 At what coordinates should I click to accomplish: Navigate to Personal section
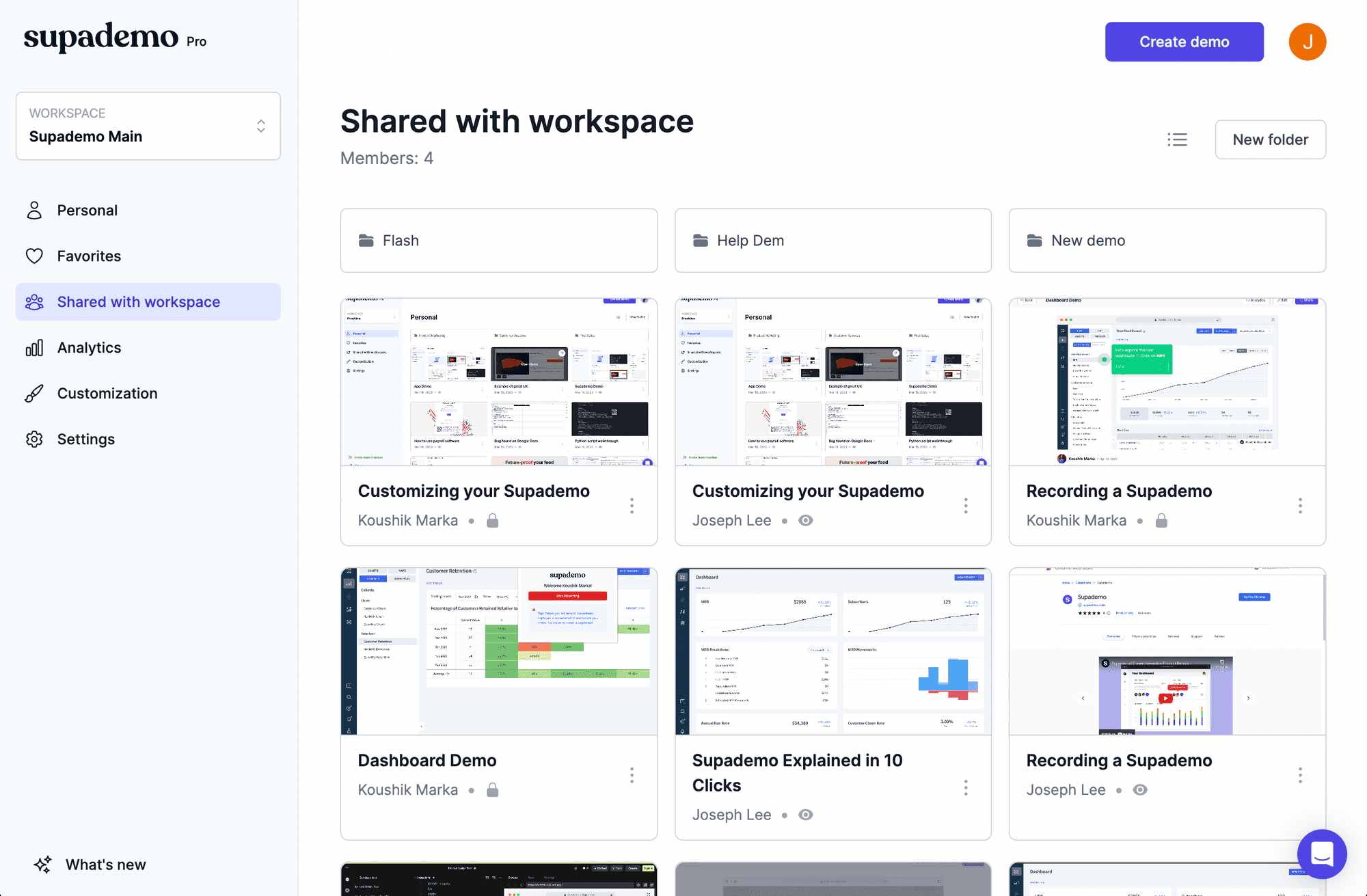point(87,210)
